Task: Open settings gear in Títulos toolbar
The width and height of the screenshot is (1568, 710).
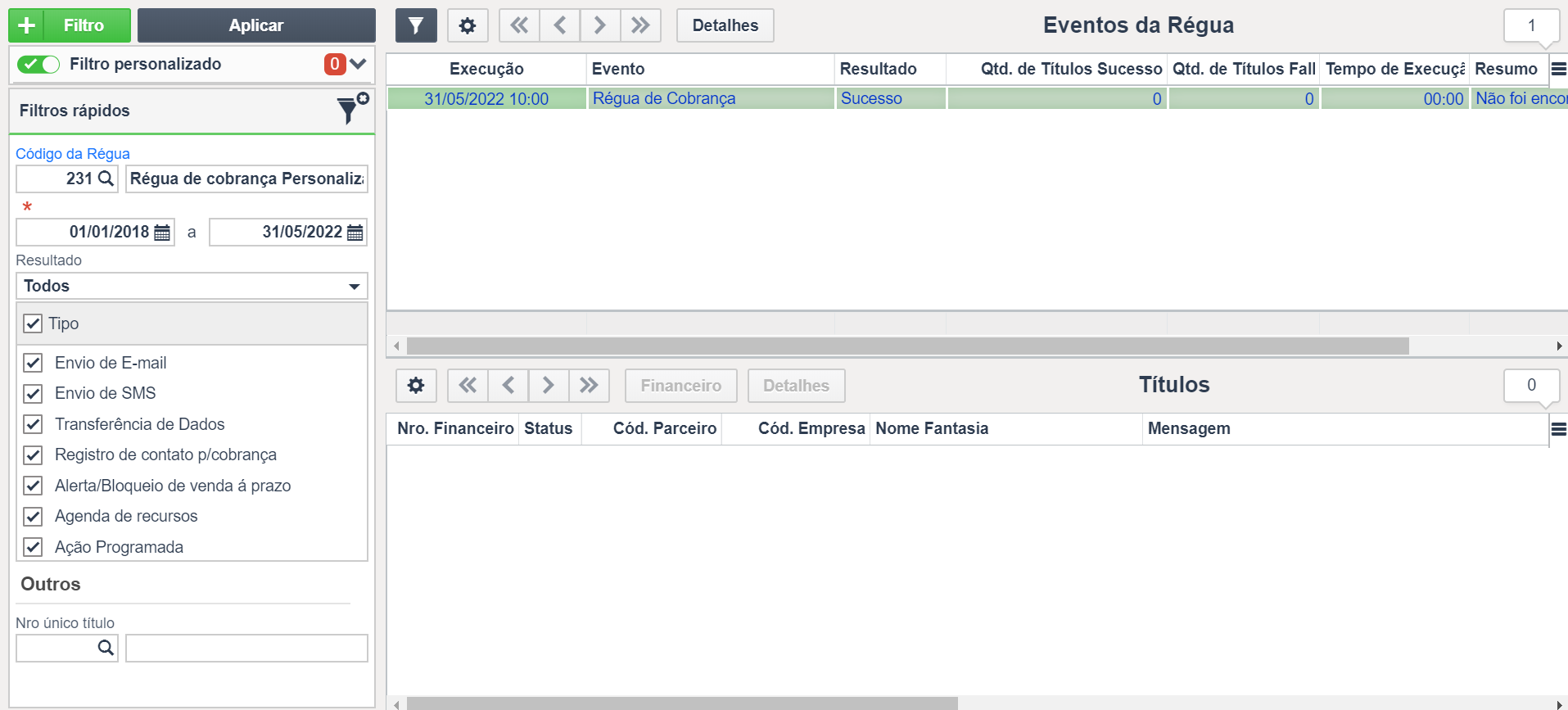Action: pos(416,385)
